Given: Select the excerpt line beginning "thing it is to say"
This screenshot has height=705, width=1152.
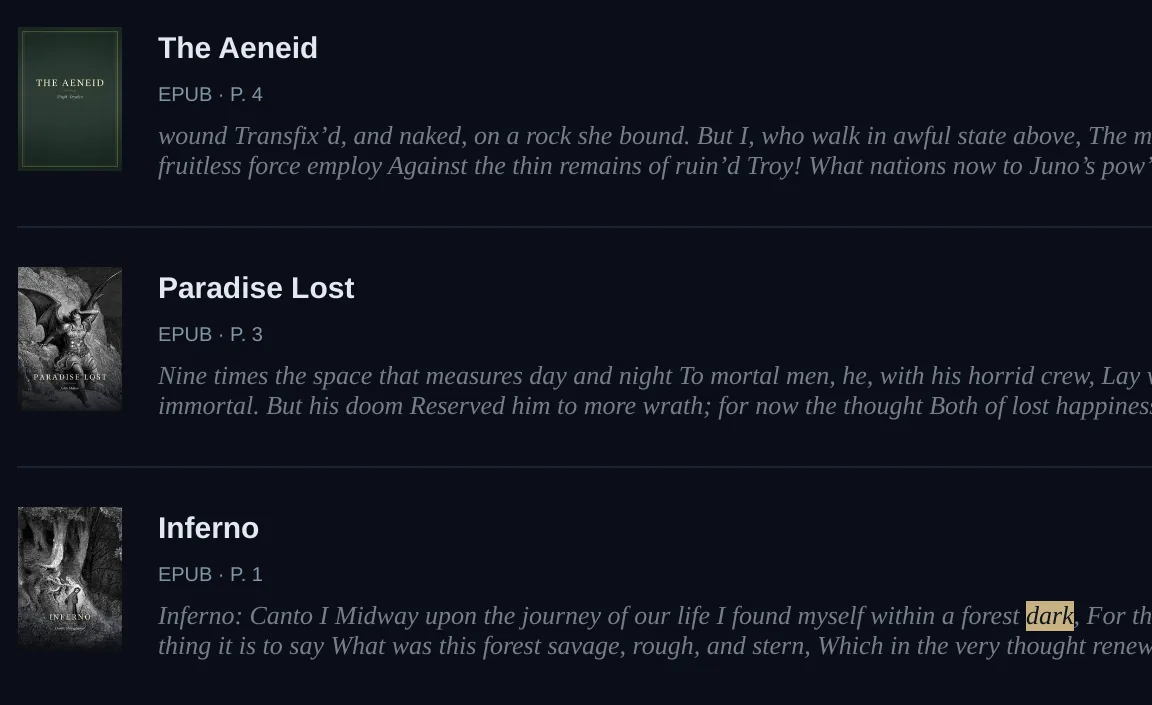Looking at the screenshot, I should [655, 646].
